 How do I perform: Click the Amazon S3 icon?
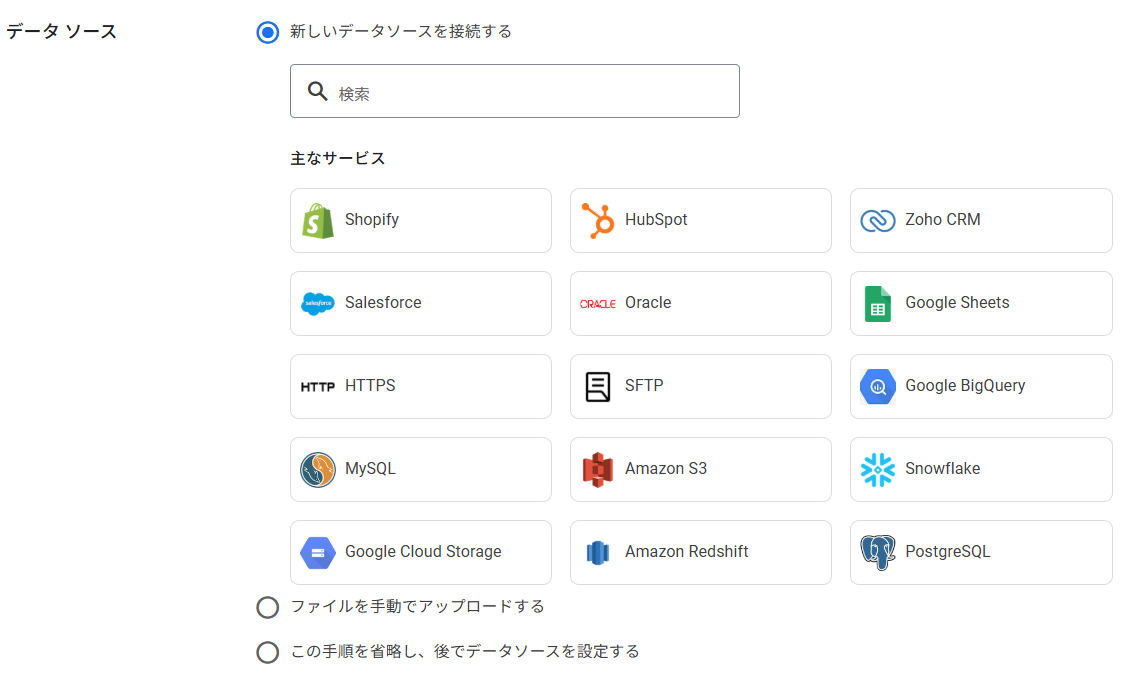598,469
